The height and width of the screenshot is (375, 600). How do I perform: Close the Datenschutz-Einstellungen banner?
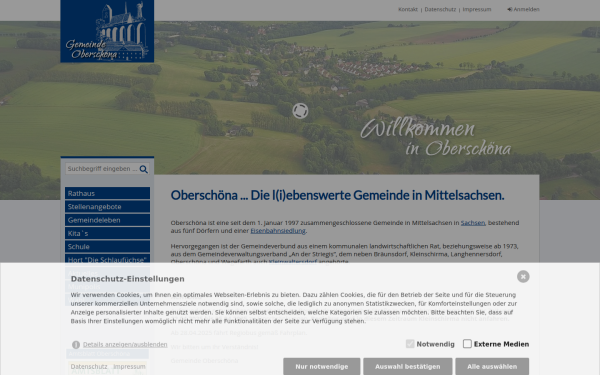(x=523, y=276)
